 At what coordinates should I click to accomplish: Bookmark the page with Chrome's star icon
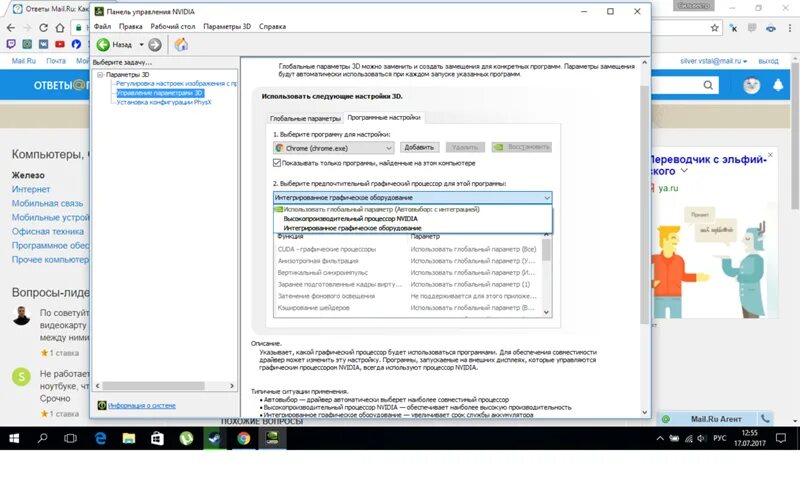[x=714, y=28]
